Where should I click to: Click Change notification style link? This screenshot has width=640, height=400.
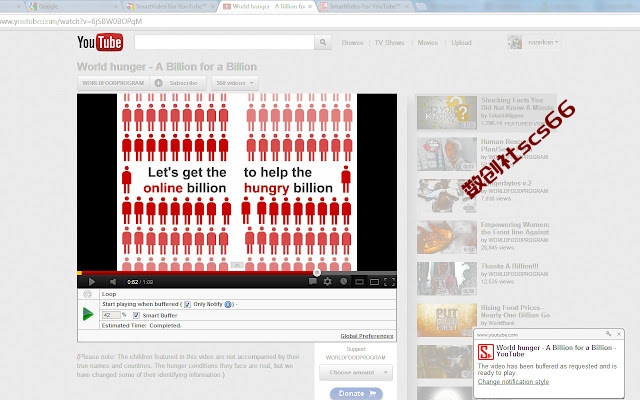tap(513, 382)
